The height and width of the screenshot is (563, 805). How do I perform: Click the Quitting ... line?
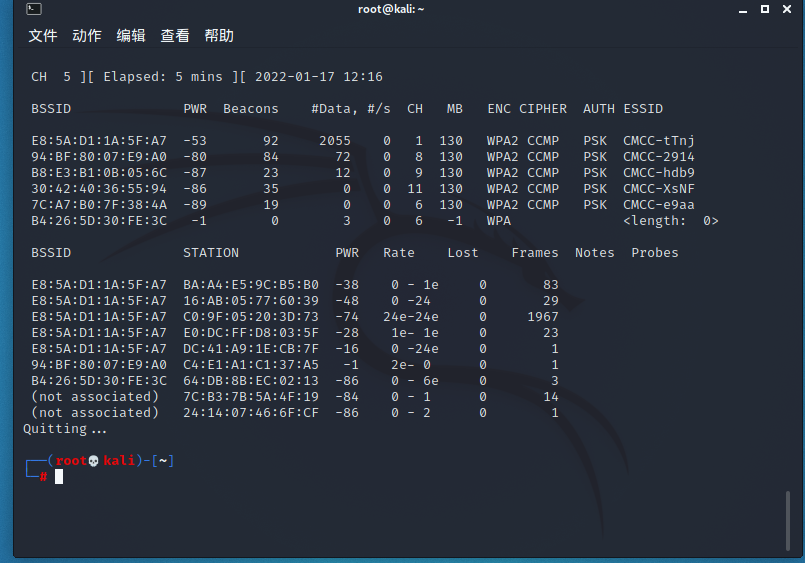[x=65, y=429]
